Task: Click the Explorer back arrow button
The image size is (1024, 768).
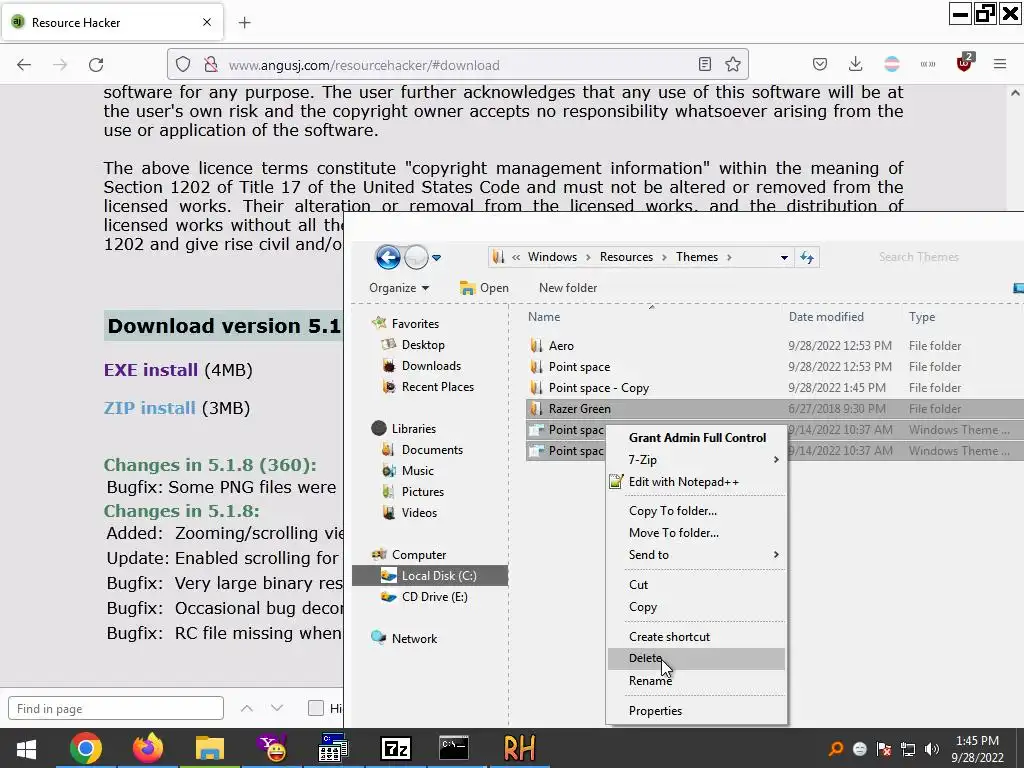Action: pyautogui.click(x=388, y=257)
